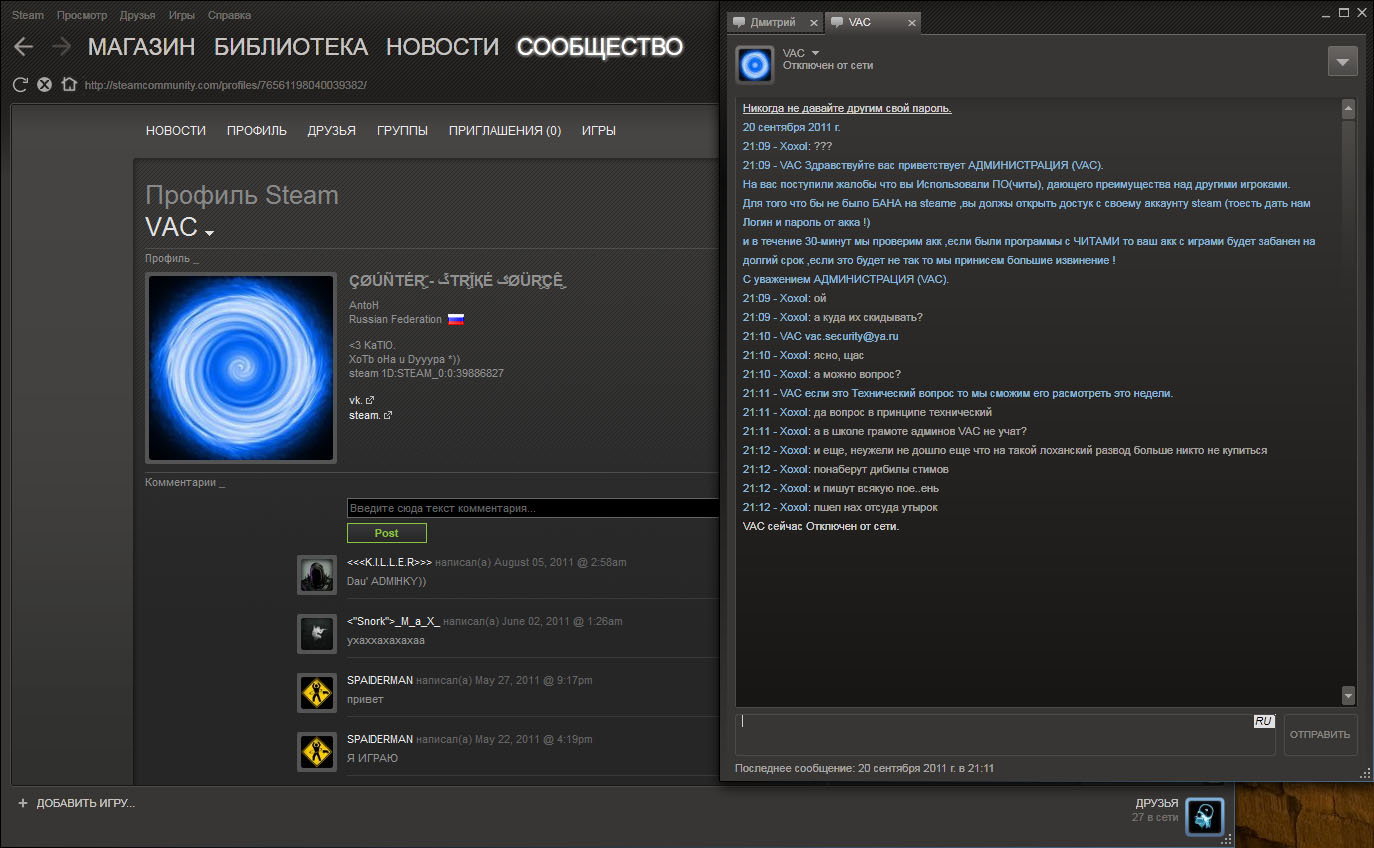Click 'Последнее сообщение' status text

tap(864, 768)
